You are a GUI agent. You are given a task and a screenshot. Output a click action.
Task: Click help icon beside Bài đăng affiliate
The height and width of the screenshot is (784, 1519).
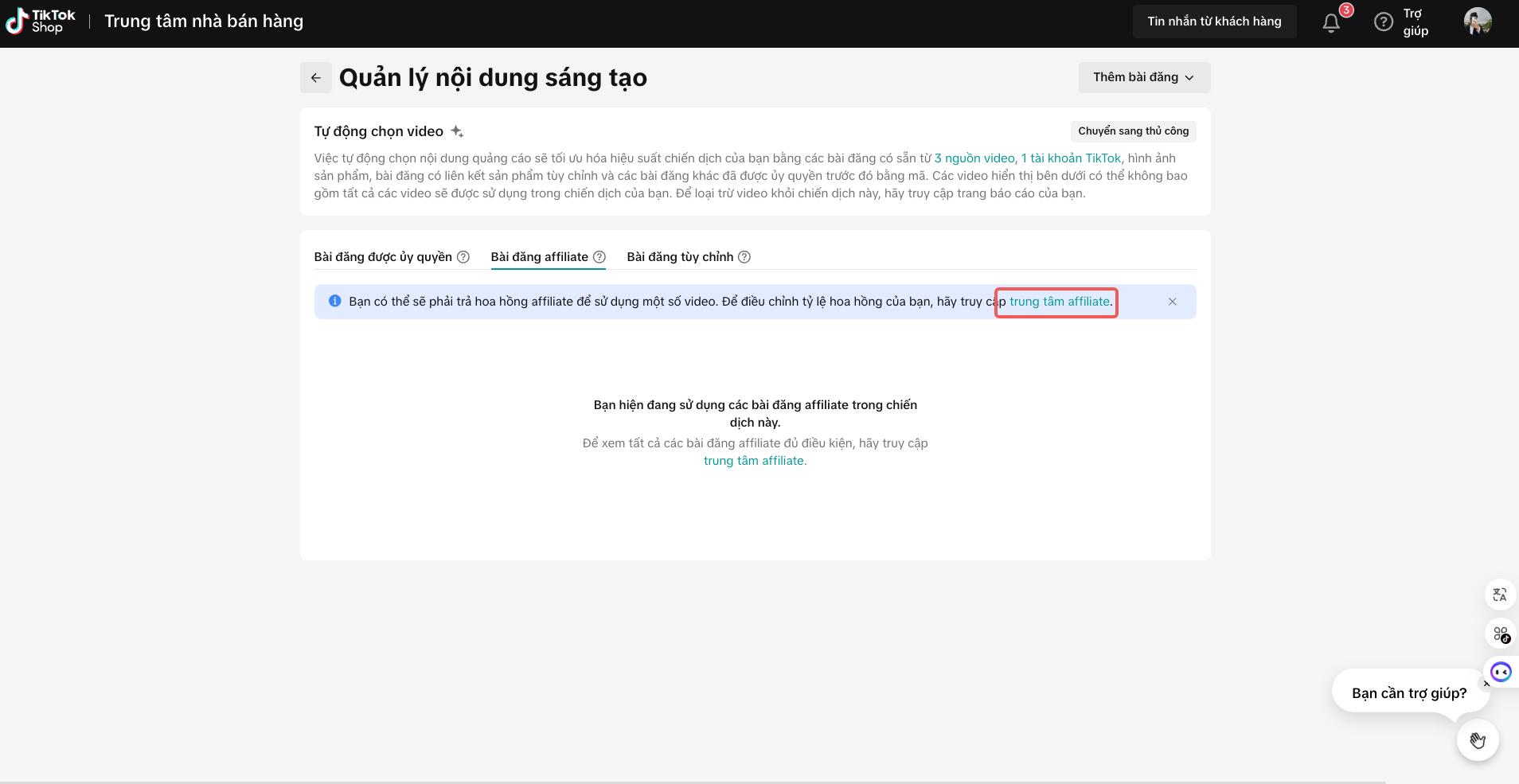(599, 257)
